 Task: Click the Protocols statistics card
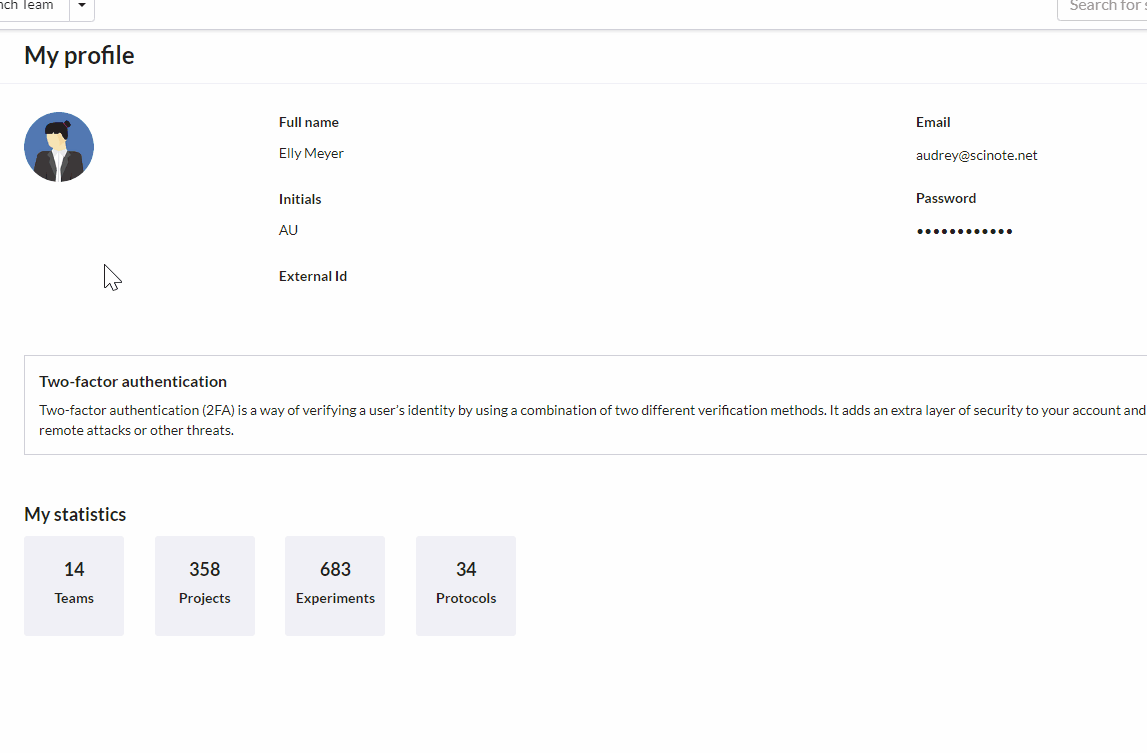click(x=466, y=585)
